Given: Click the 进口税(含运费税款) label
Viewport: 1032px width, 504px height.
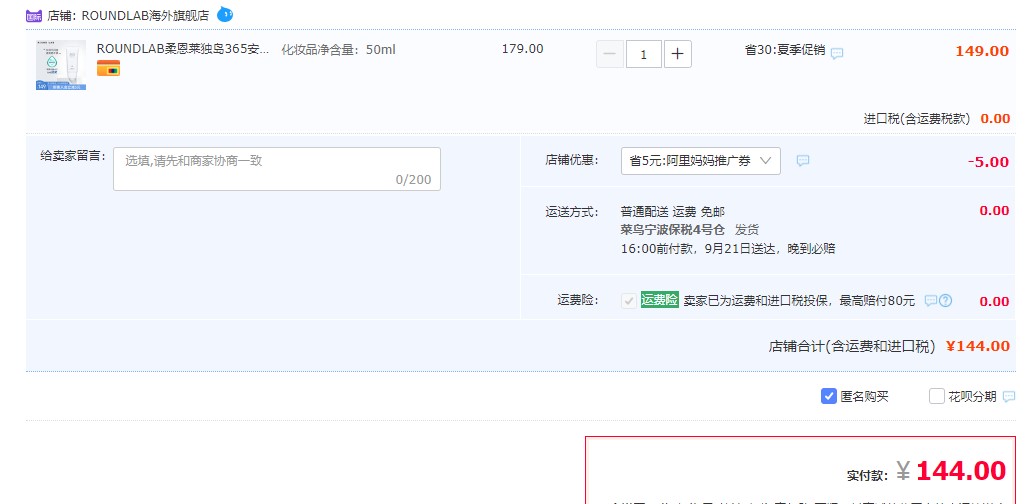Looking at the screenshot, I should [917, 119].
